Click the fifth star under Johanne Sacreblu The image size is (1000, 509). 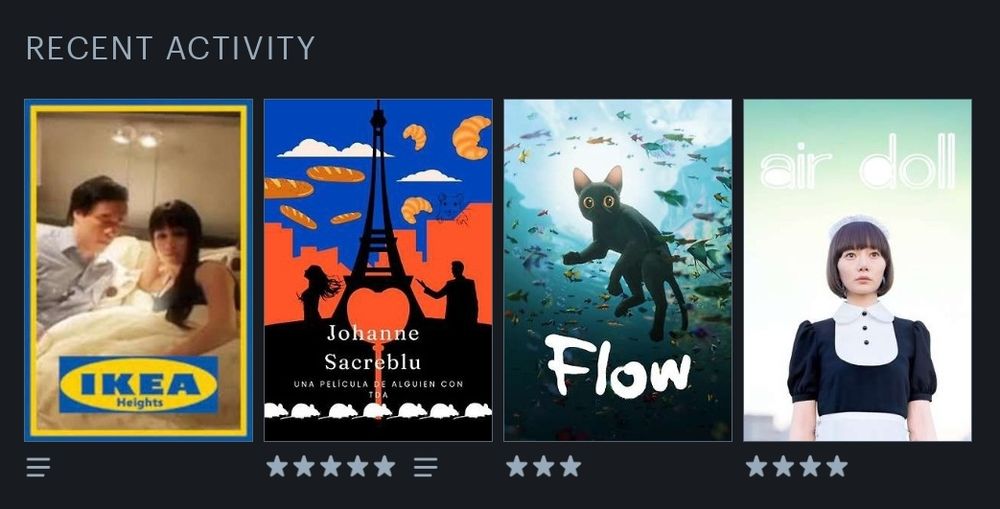[x=384, y=467]
